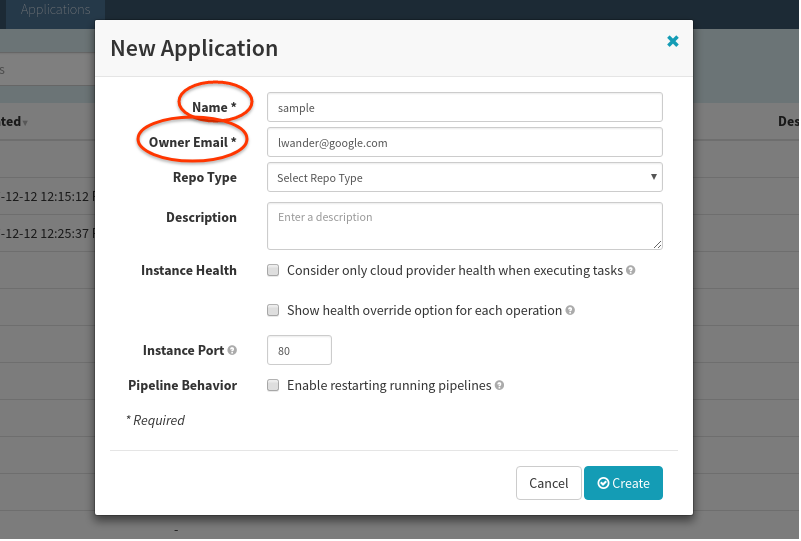Image resolution: width=801 pixels, height=541 pixels.
Task: Click help icon beside cloud provider health option
Action: point(631,271)
